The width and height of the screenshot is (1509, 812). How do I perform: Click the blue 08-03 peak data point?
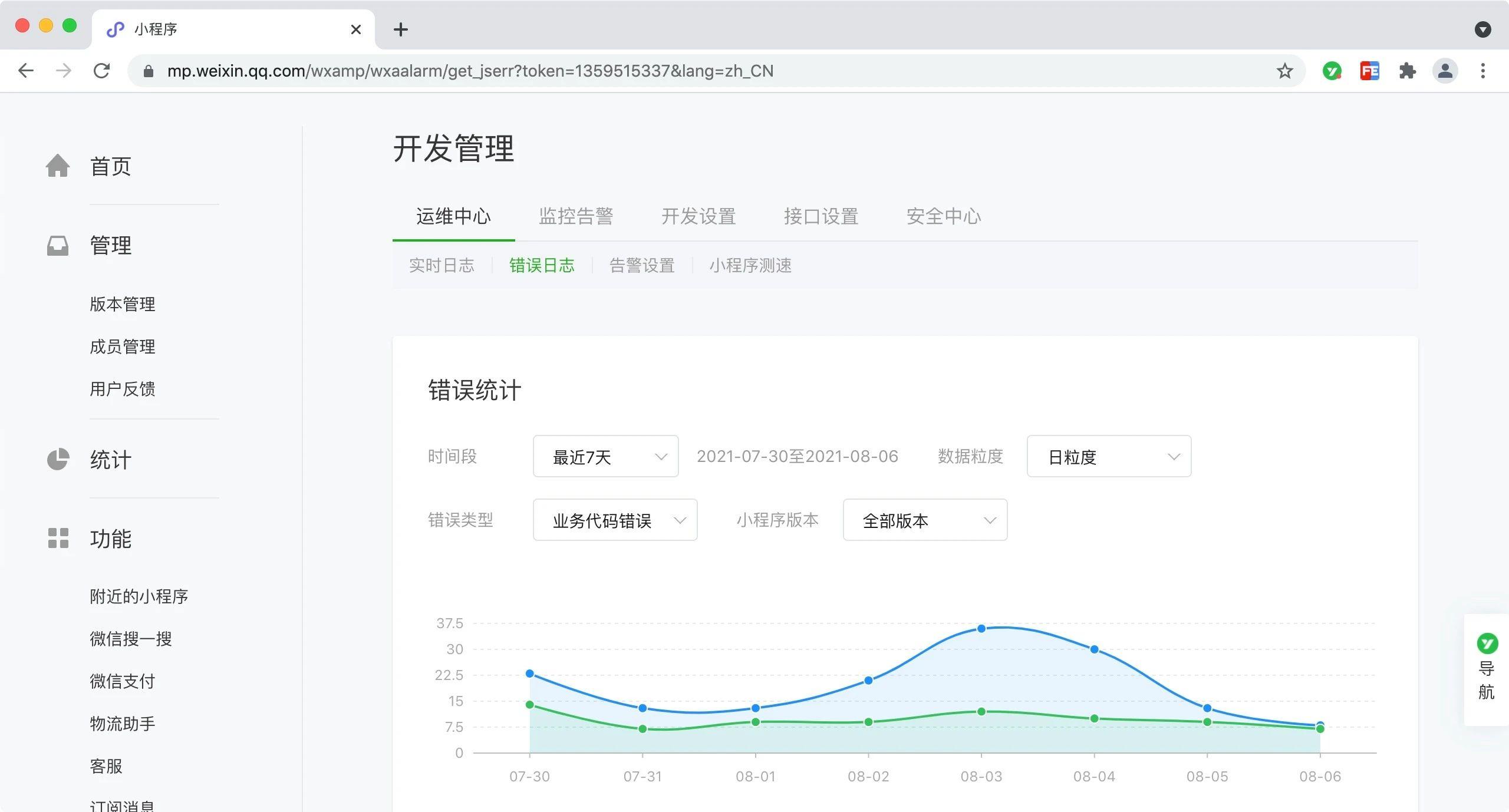pos(981,629)
